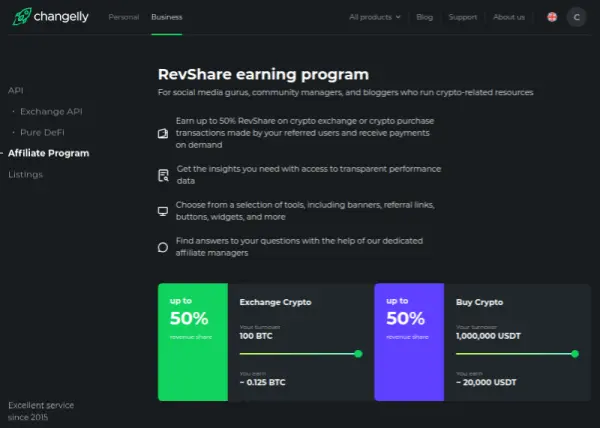Select Pure DeFi in the sidebar
This screenshot has width=600, height=428.
click(x=42, y=132)
